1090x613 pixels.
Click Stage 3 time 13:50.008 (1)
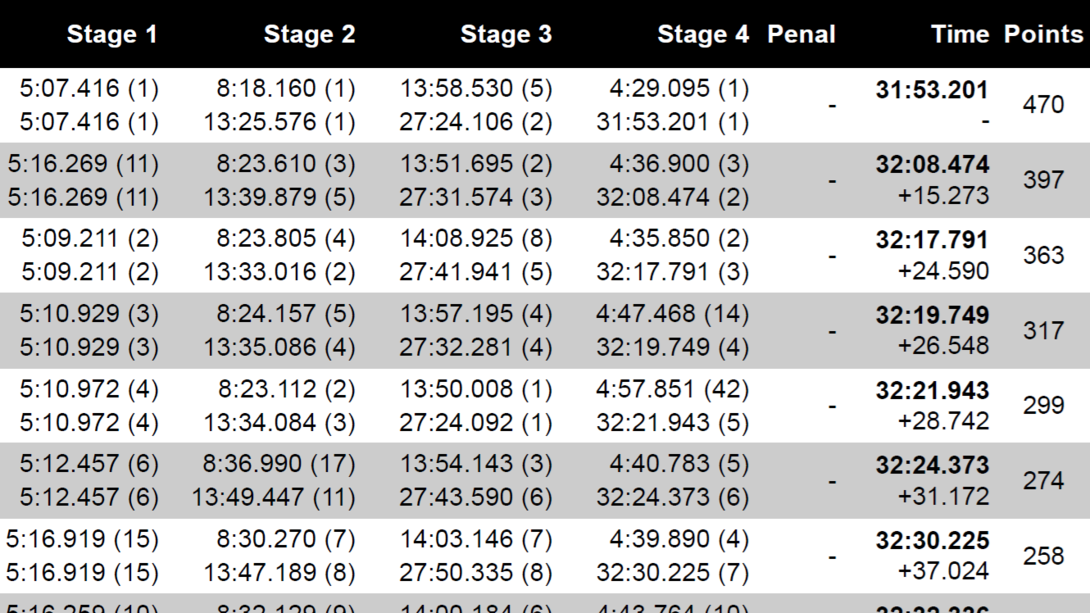point(475,389)
